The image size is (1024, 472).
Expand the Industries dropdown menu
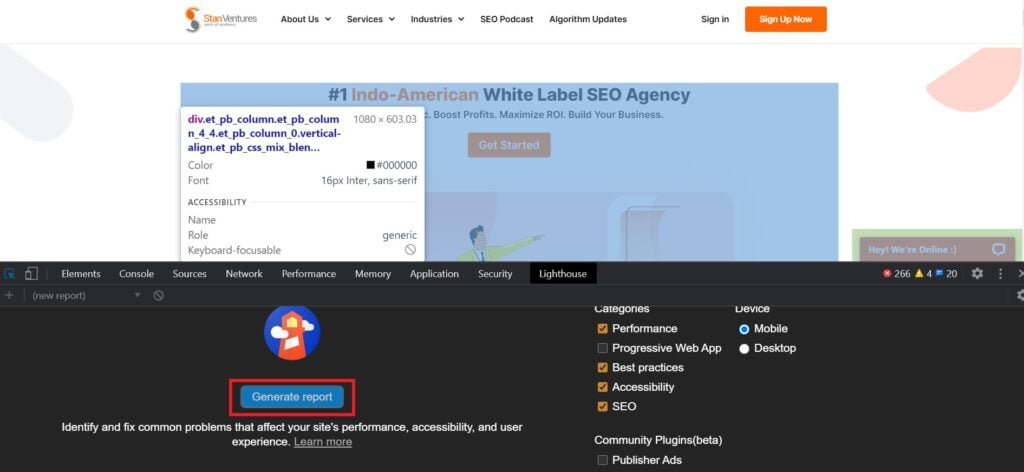(x=437, y=19)
